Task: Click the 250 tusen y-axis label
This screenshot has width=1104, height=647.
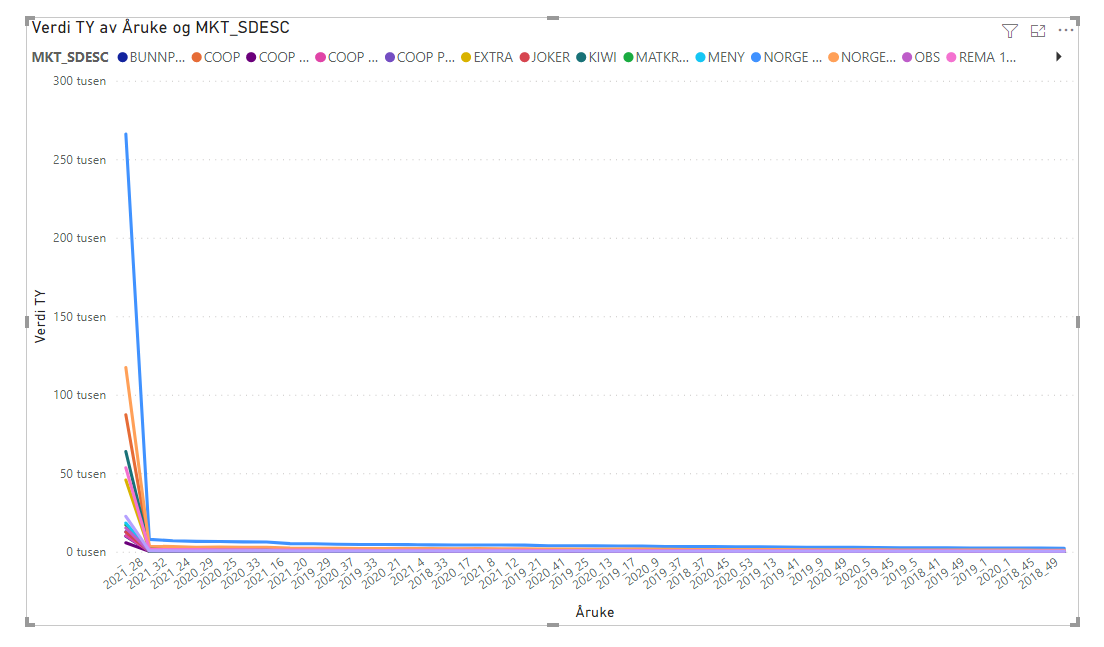Action: click(x=80, y=160)
